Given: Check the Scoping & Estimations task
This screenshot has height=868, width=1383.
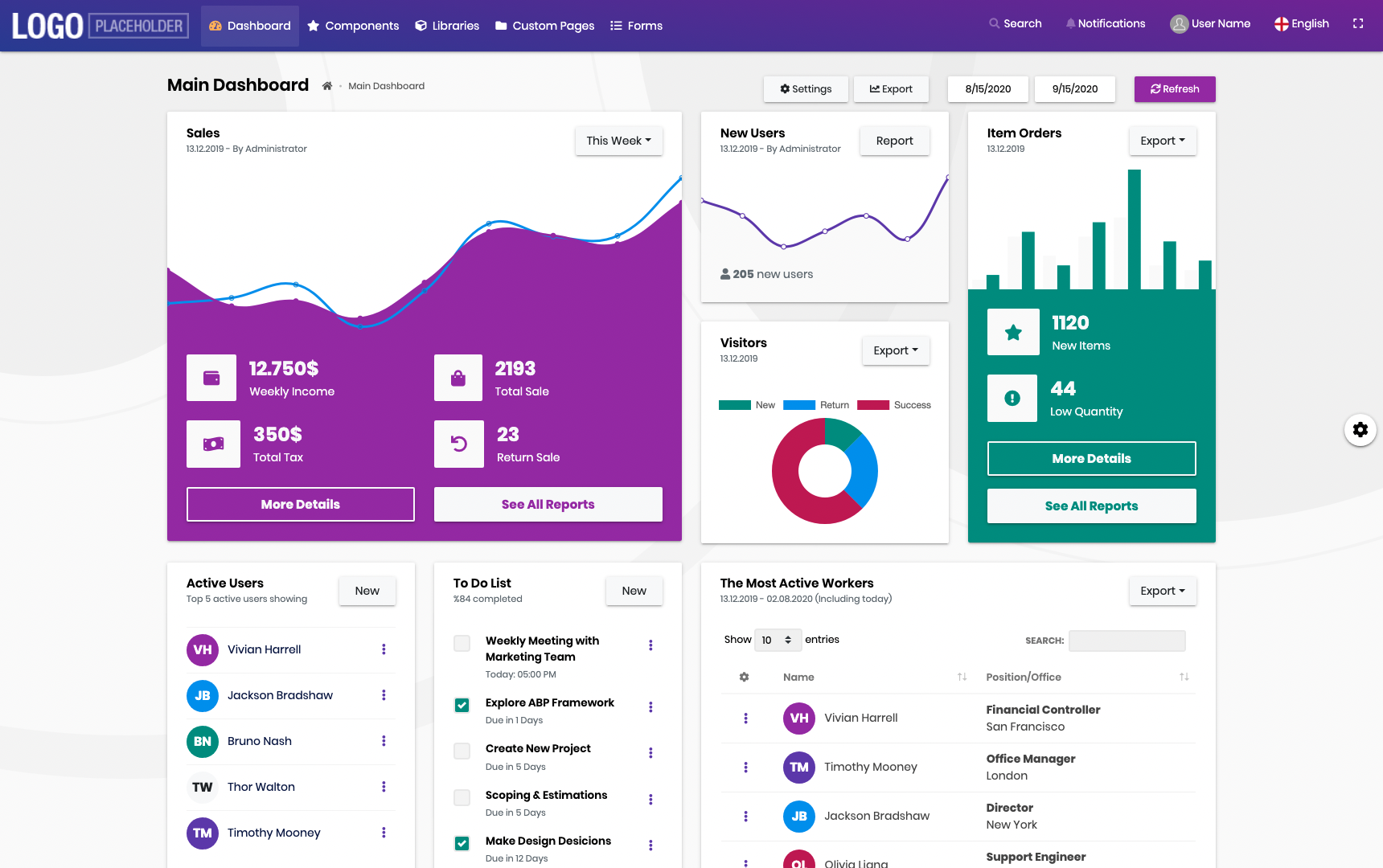Looking at the screenshot, I should click(462, 798).
